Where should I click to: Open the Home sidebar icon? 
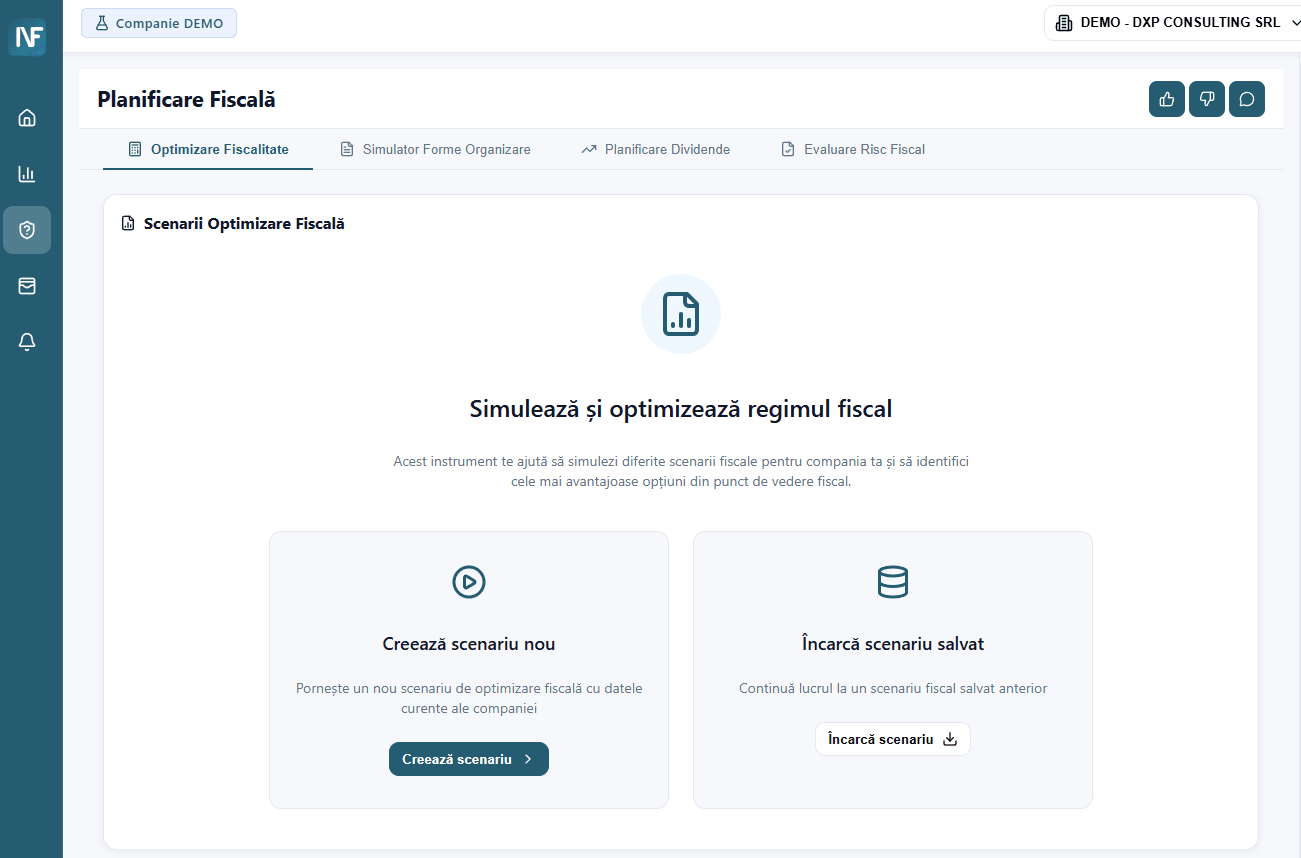[x=27, y=118]
